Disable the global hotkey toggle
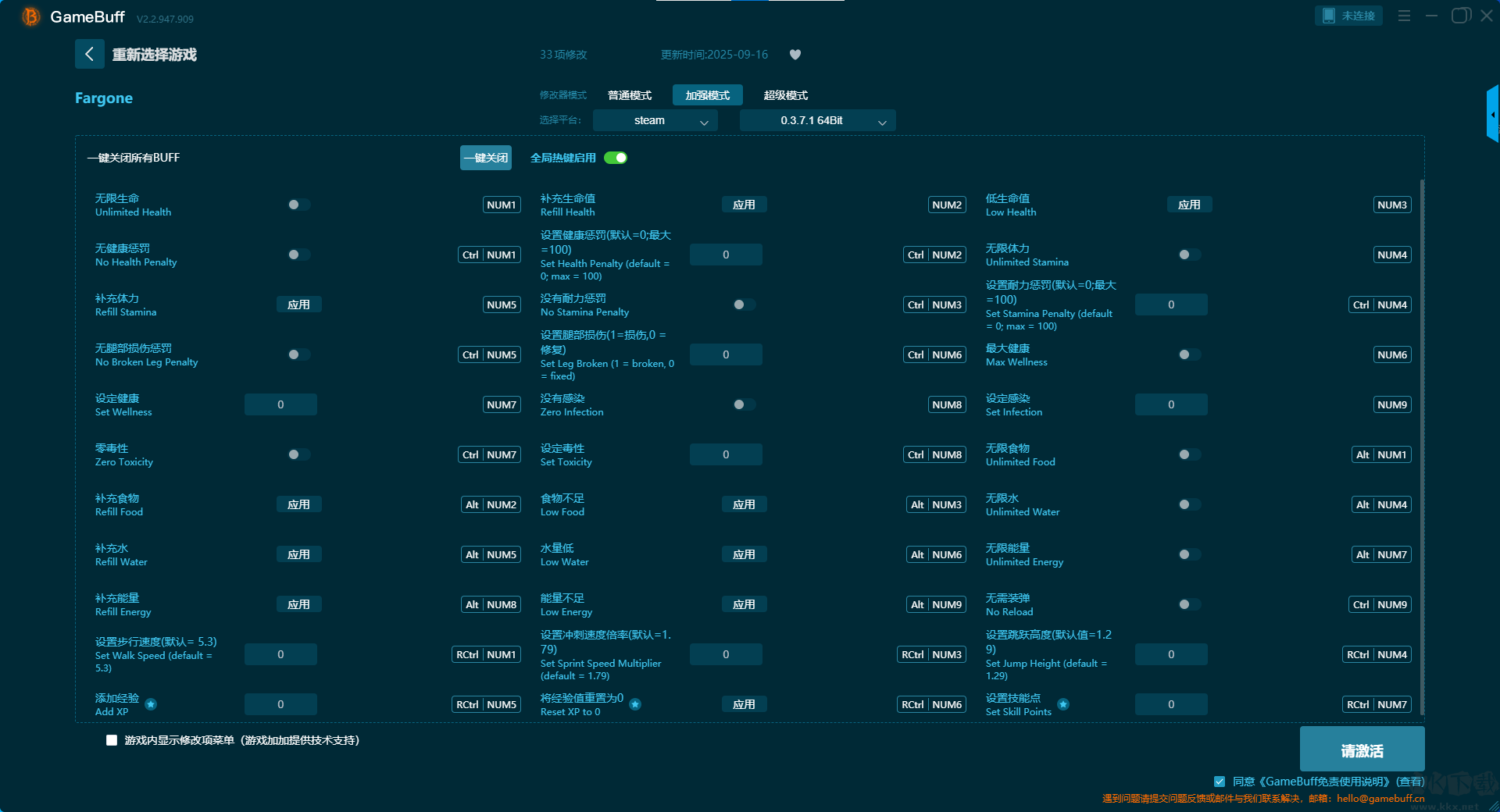Viewport: 1500px width, 812px height. click(616, 158)
